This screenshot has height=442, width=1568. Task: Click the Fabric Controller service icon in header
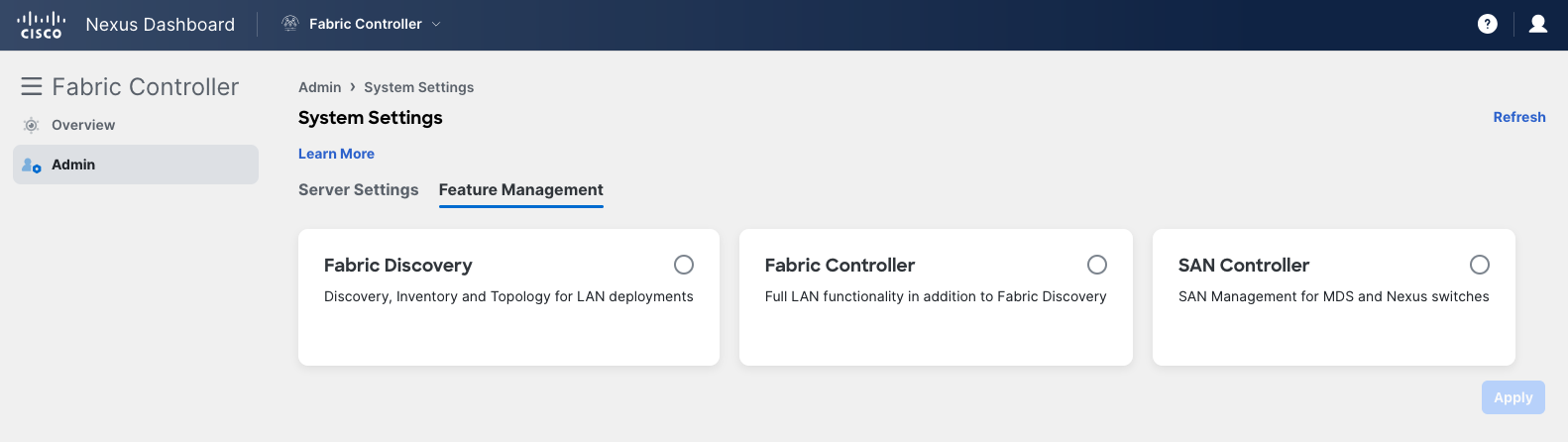290,24
